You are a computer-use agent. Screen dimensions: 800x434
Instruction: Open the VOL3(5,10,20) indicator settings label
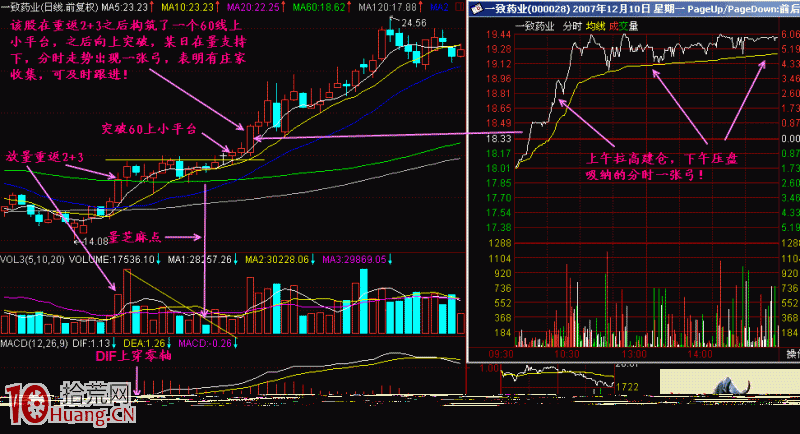point(33,260)
